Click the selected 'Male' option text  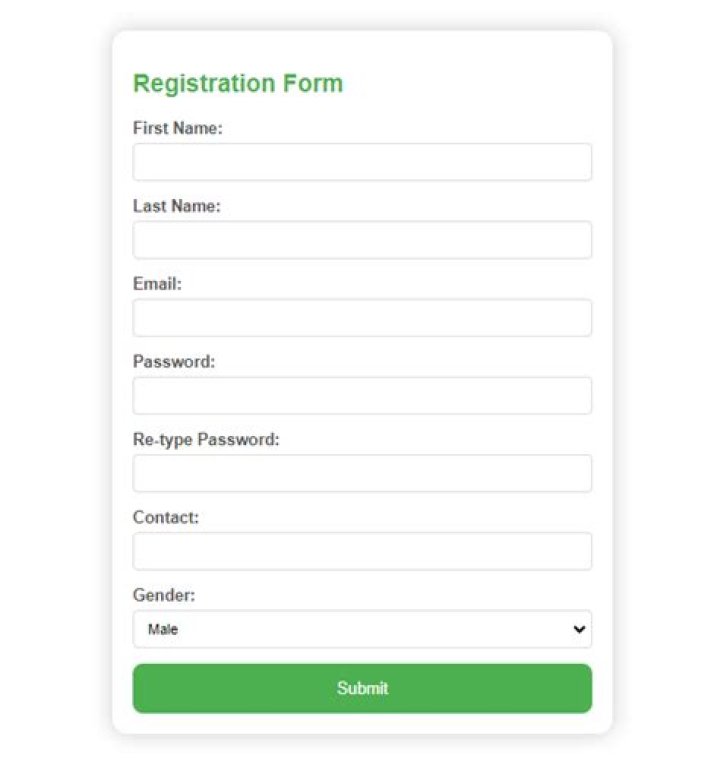click(163, 630)
